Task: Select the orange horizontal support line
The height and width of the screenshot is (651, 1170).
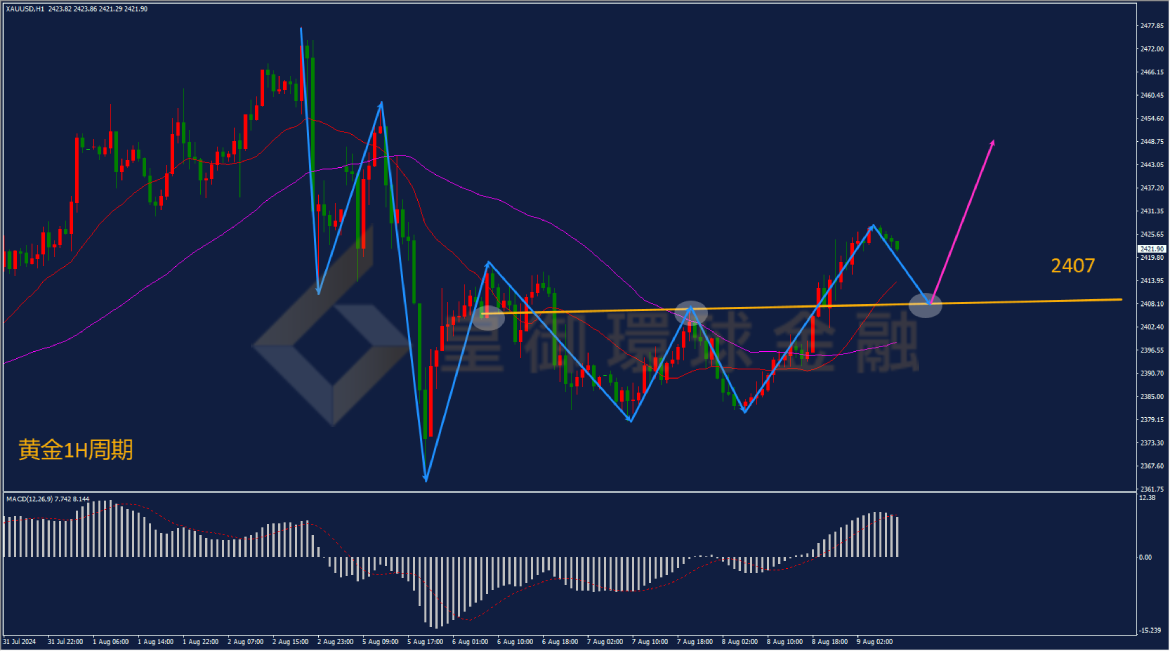Action: pyautogui.click(x=802, y=305)
